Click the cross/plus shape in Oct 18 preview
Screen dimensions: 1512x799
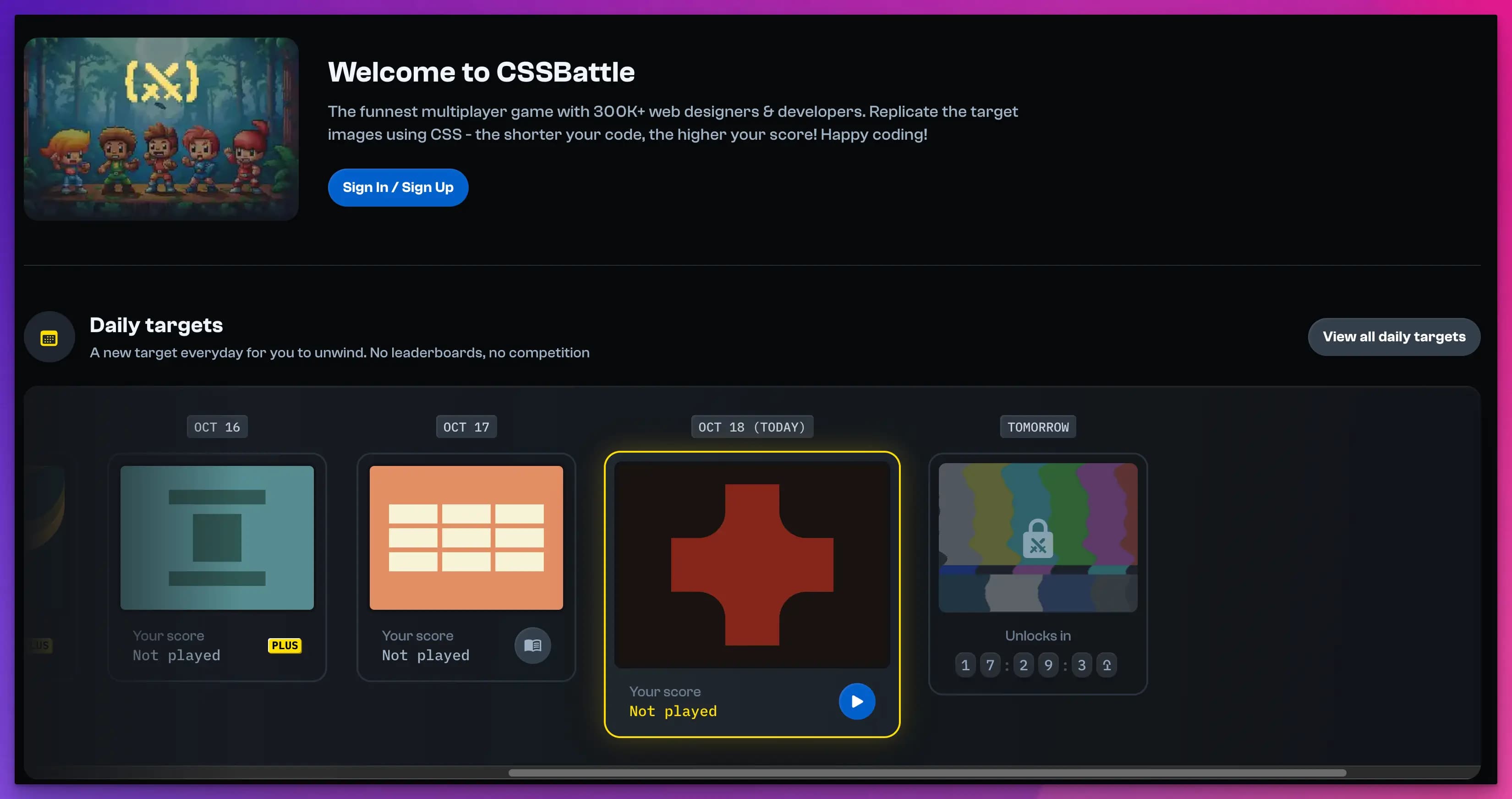pyautogui.click(x=751, y=565)
